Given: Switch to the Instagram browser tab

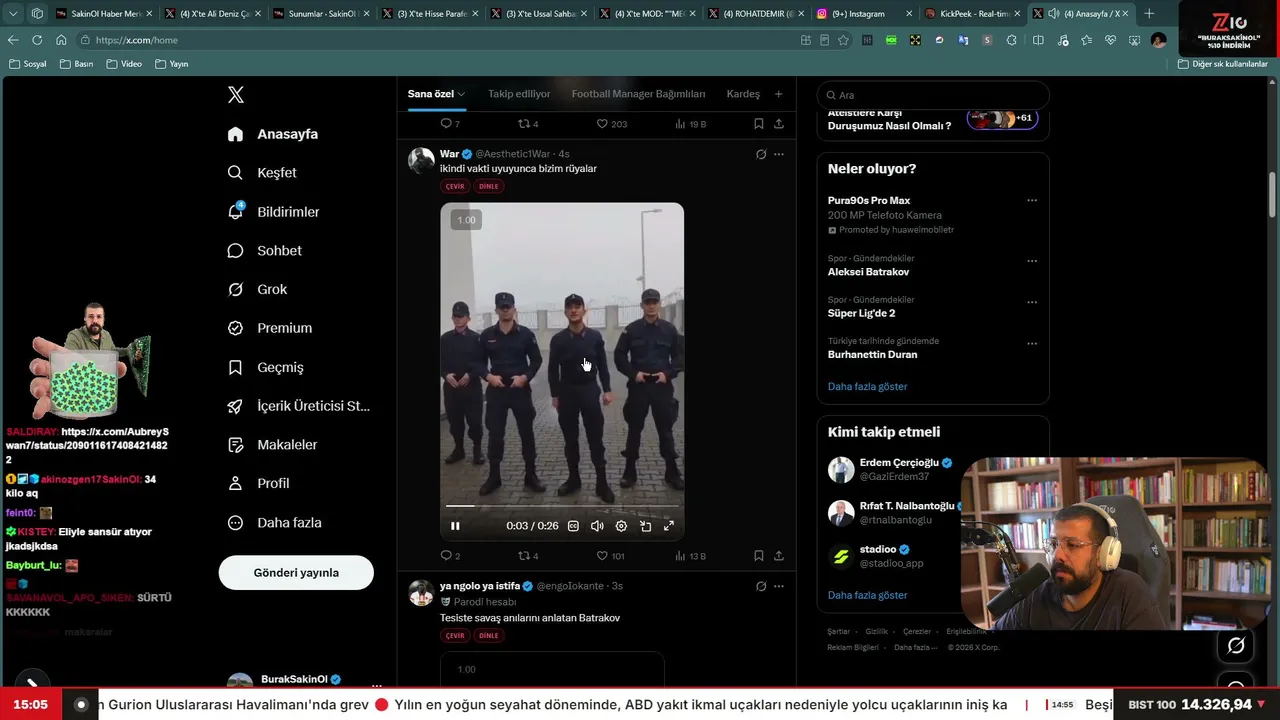Looking at the screenshot, I should coord(860,14).
